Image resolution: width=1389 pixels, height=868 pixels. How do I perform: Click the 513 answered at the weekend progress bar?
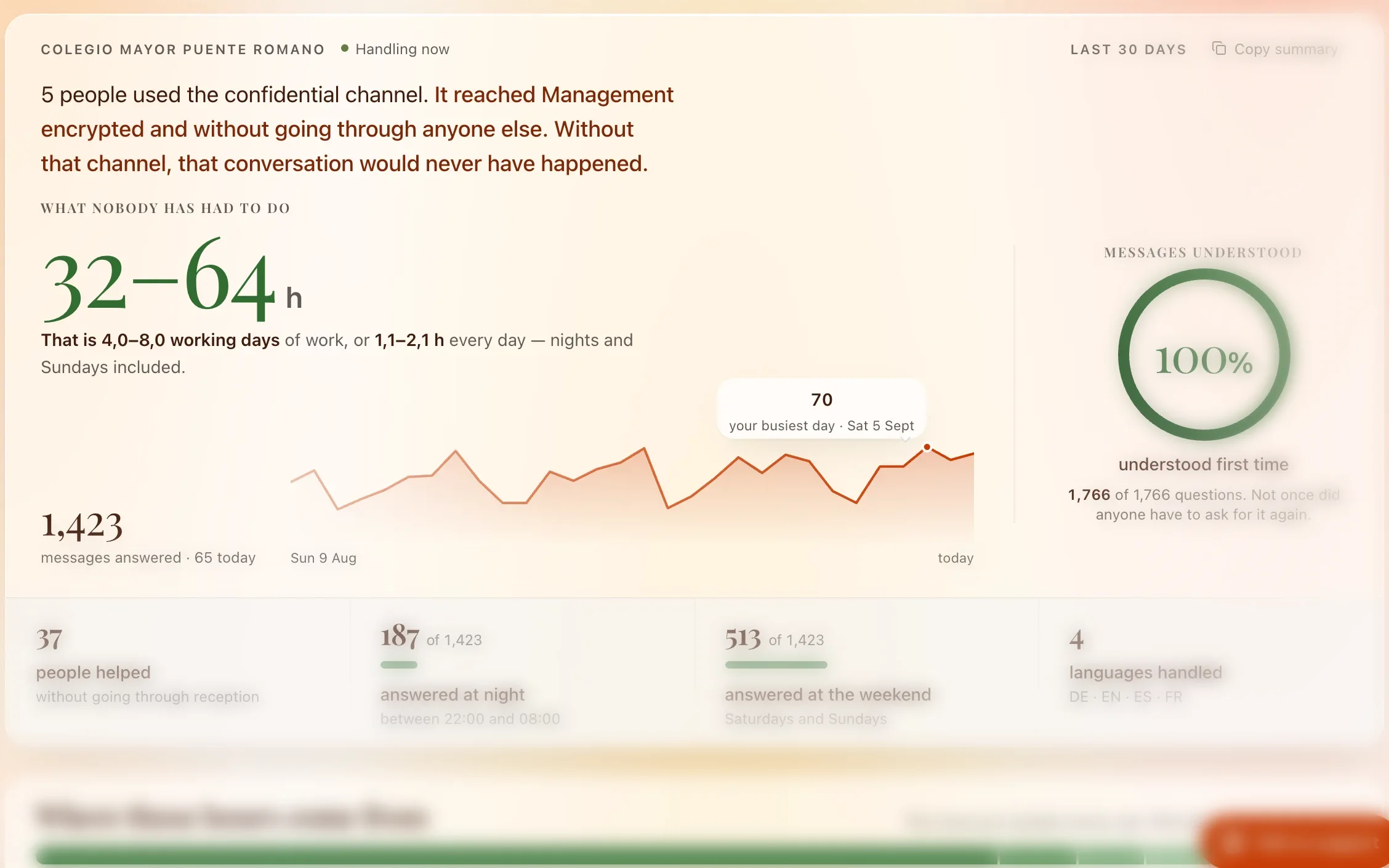click(776, 665)
